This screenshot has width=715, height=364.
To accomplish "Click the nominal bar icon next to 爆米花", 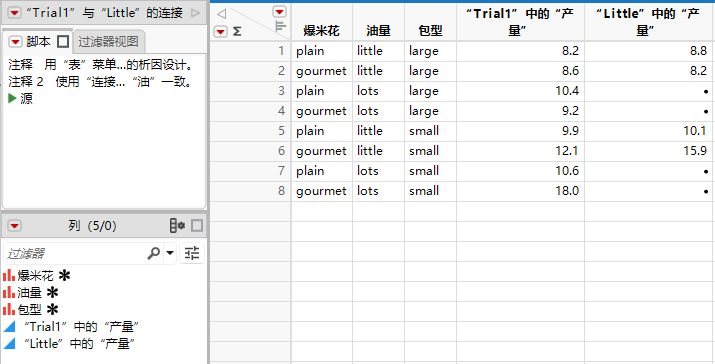I will click(x=9, y=275).
